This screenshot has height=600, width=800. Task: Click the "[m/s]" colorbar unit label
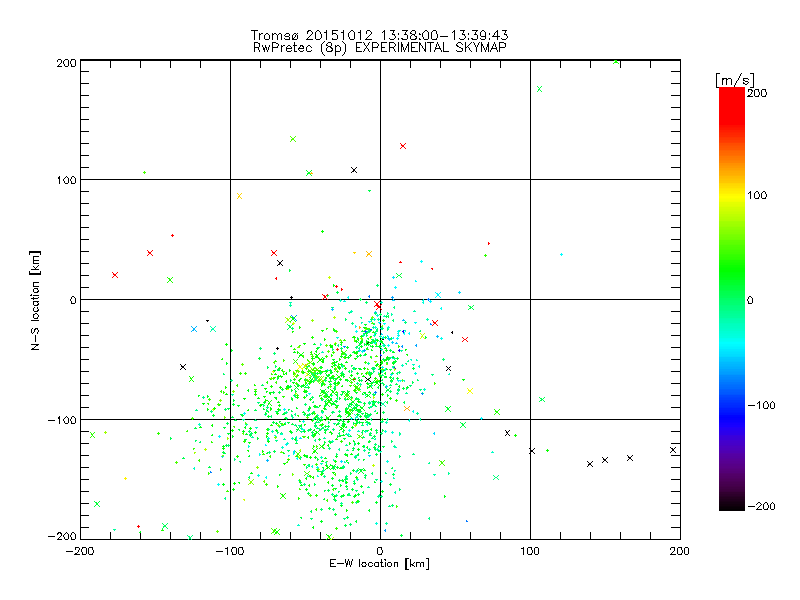coord(734,80)
